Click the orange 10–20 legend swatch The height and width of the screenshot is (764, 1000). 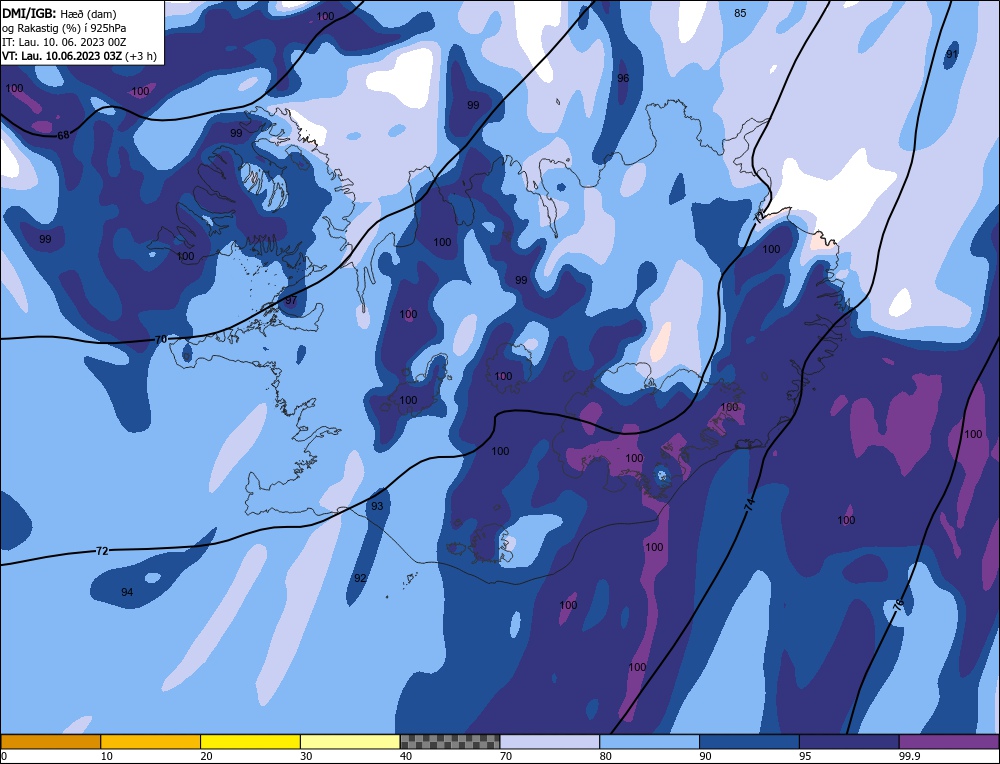[x=151, y=741]
